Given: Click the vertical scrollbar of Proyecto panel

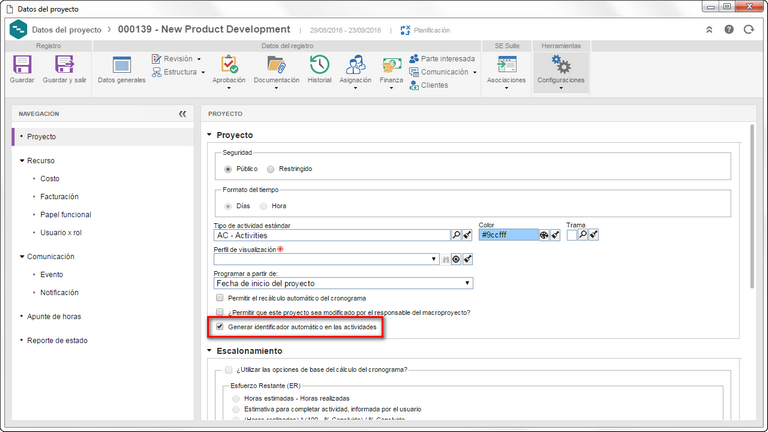Looking at the screenshot, I should pos(752,207).
